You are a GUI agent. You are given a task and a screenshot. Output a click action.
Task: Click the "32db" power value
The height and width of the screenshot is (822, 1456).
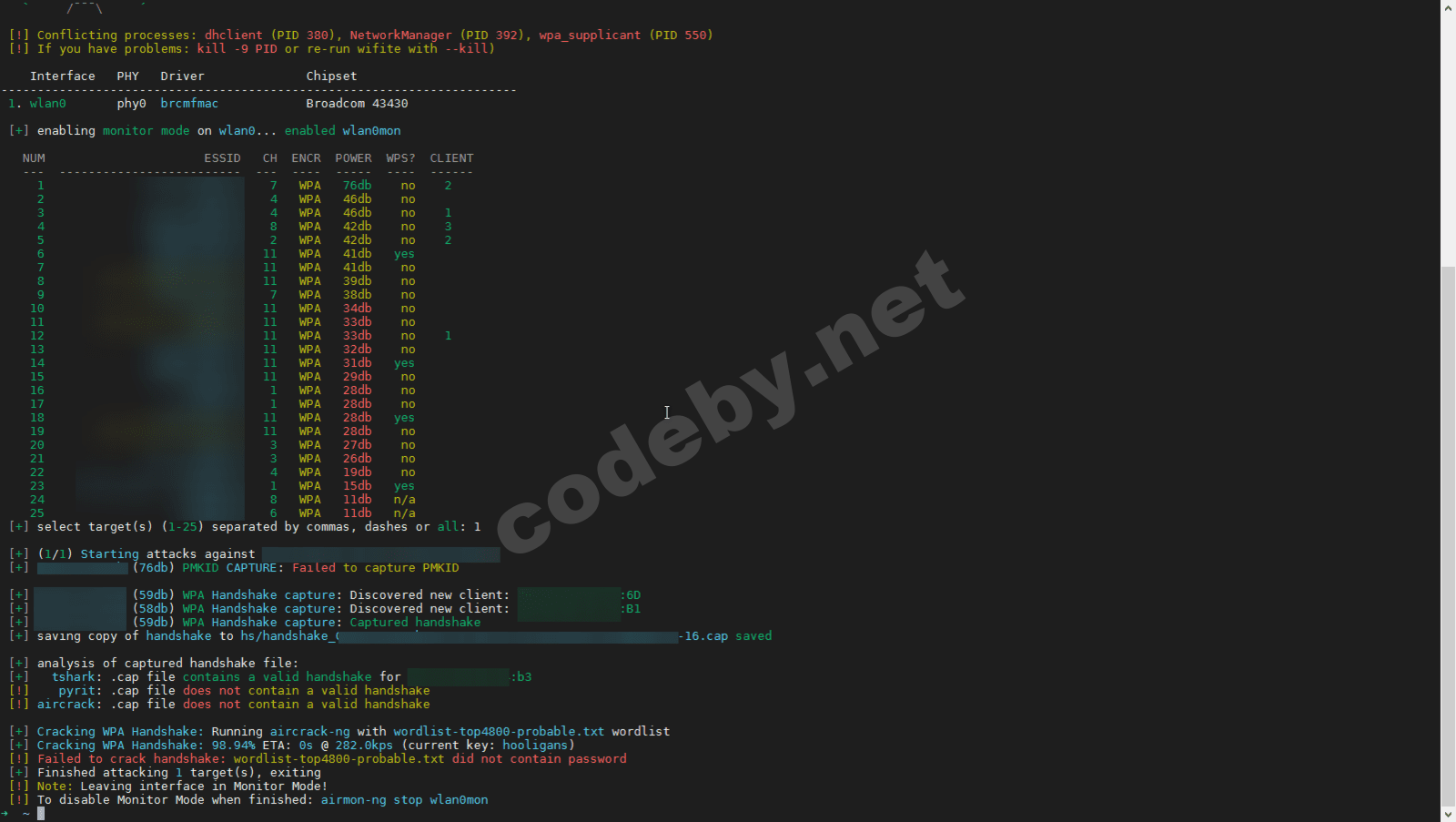(x=358, y=350)
